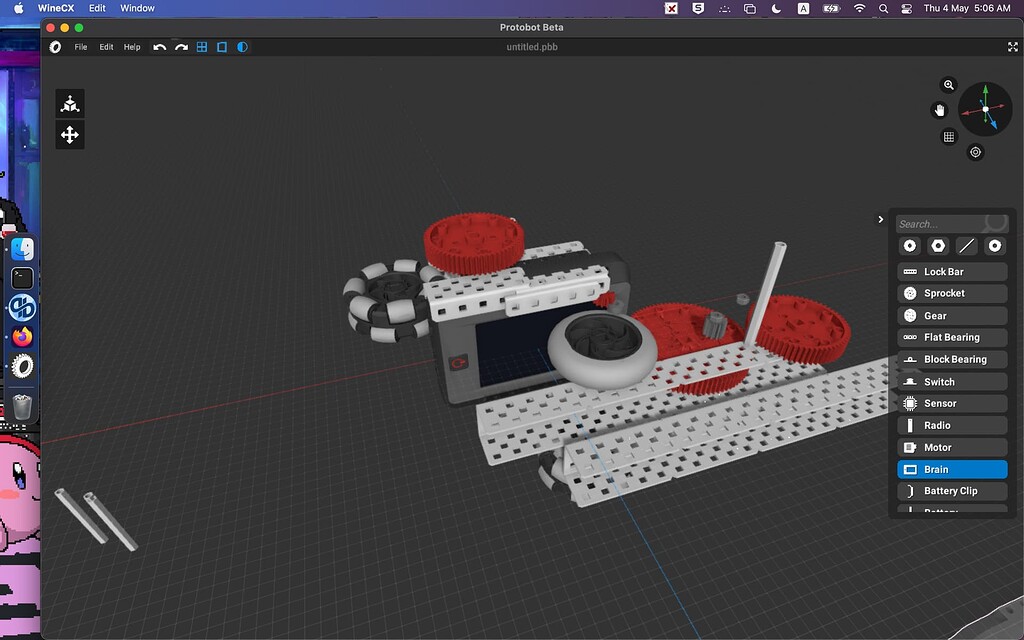Toggle the grid display icon in the top toolbar

click(x=201, y=46)
